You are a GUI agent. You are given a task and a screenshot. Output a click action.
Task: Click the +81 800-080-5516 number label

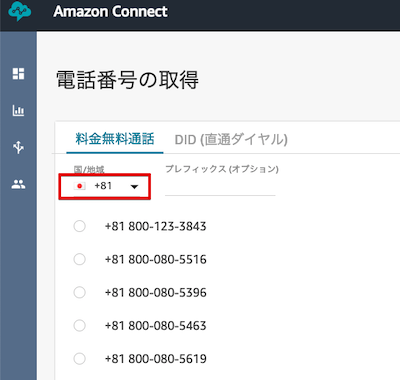(x=156, y=259)
